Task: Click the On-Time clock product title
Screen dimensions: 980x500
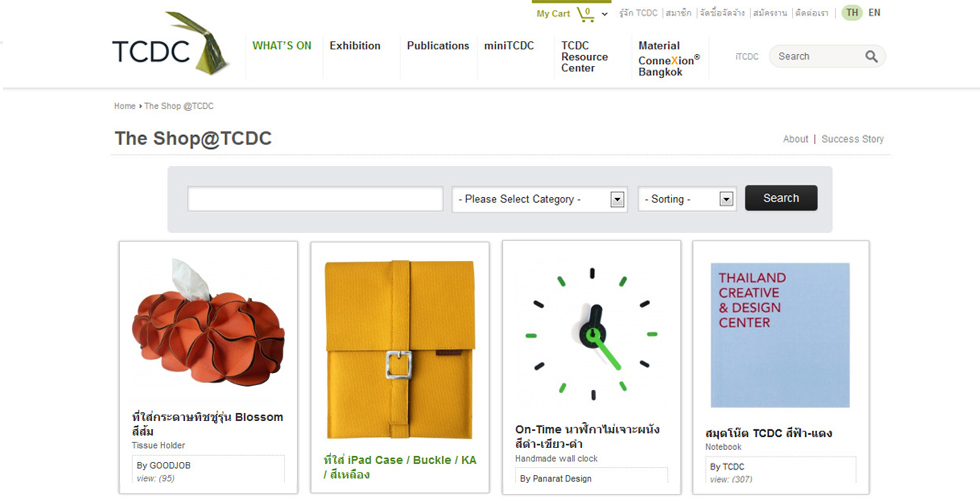Action: pyautogui.click(x=587, y=436)
